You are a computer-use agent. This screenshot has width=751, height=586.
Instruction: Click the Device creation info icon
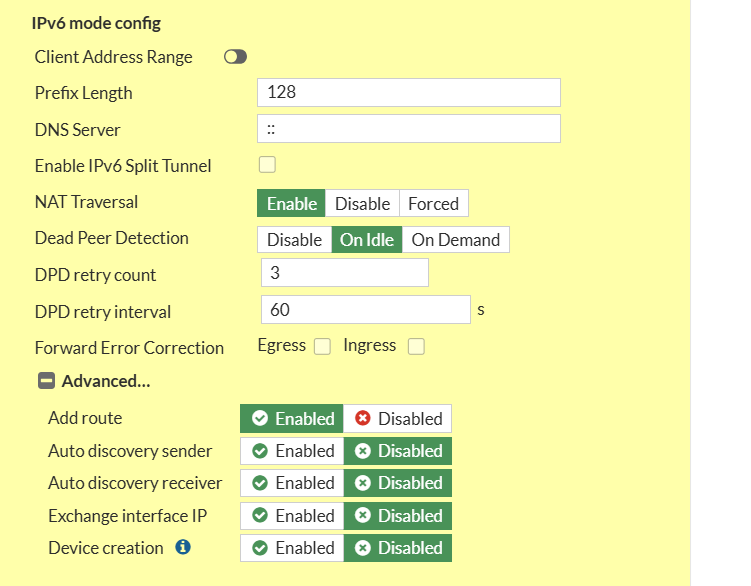183,548
